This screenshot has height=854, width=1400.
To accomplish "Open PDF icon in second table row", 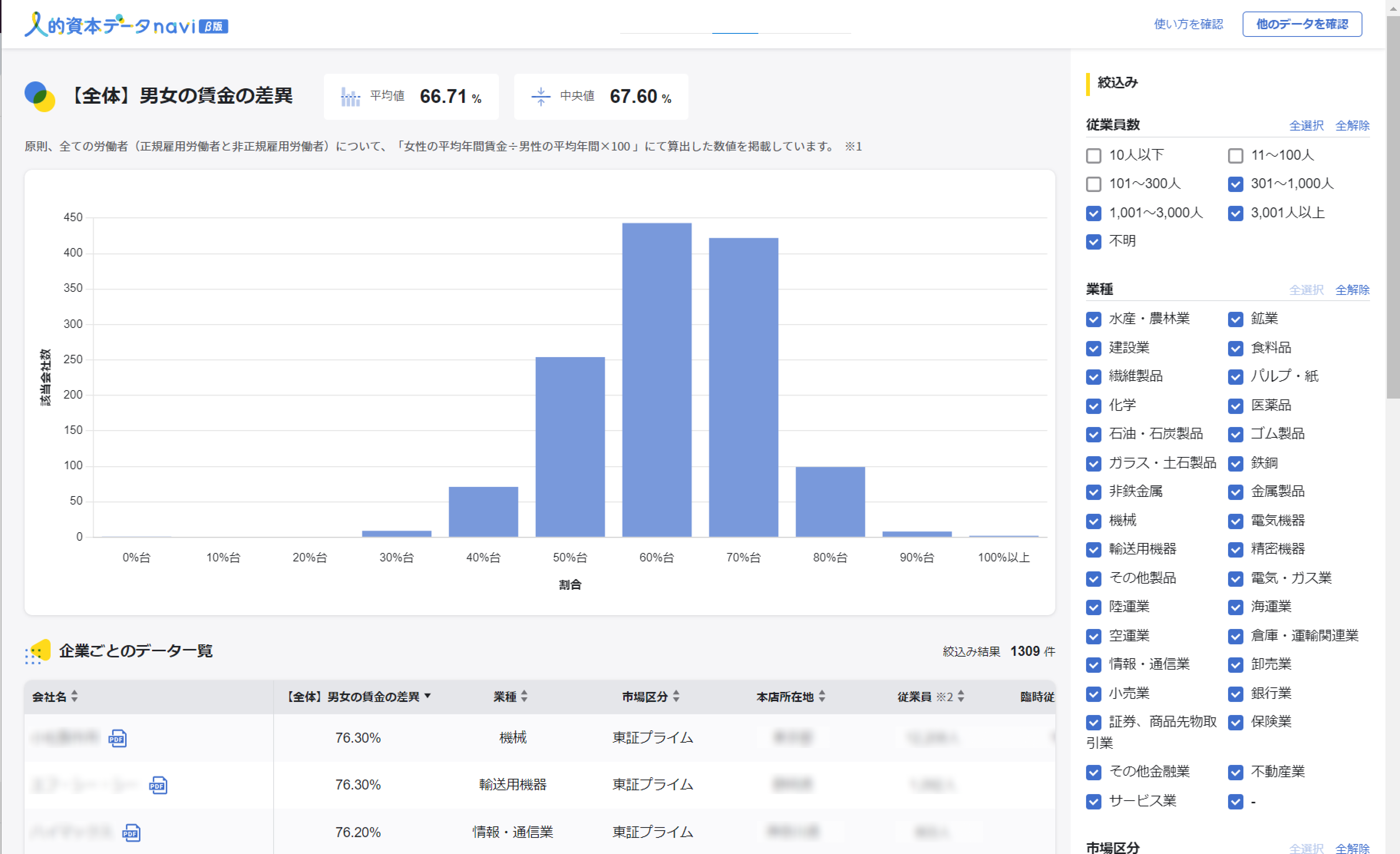I will tap(158, 785).
